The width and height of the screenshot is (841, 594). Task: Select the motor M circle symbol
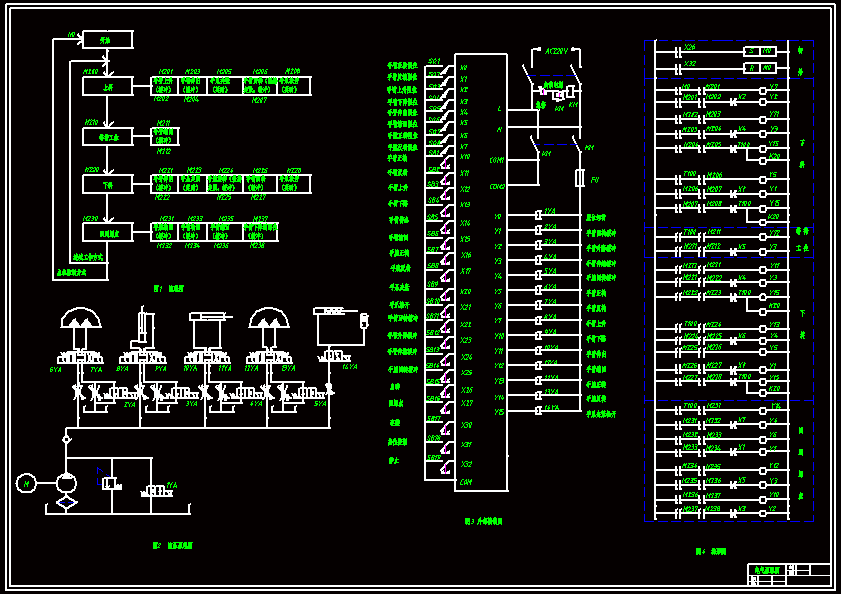(26, 483)
